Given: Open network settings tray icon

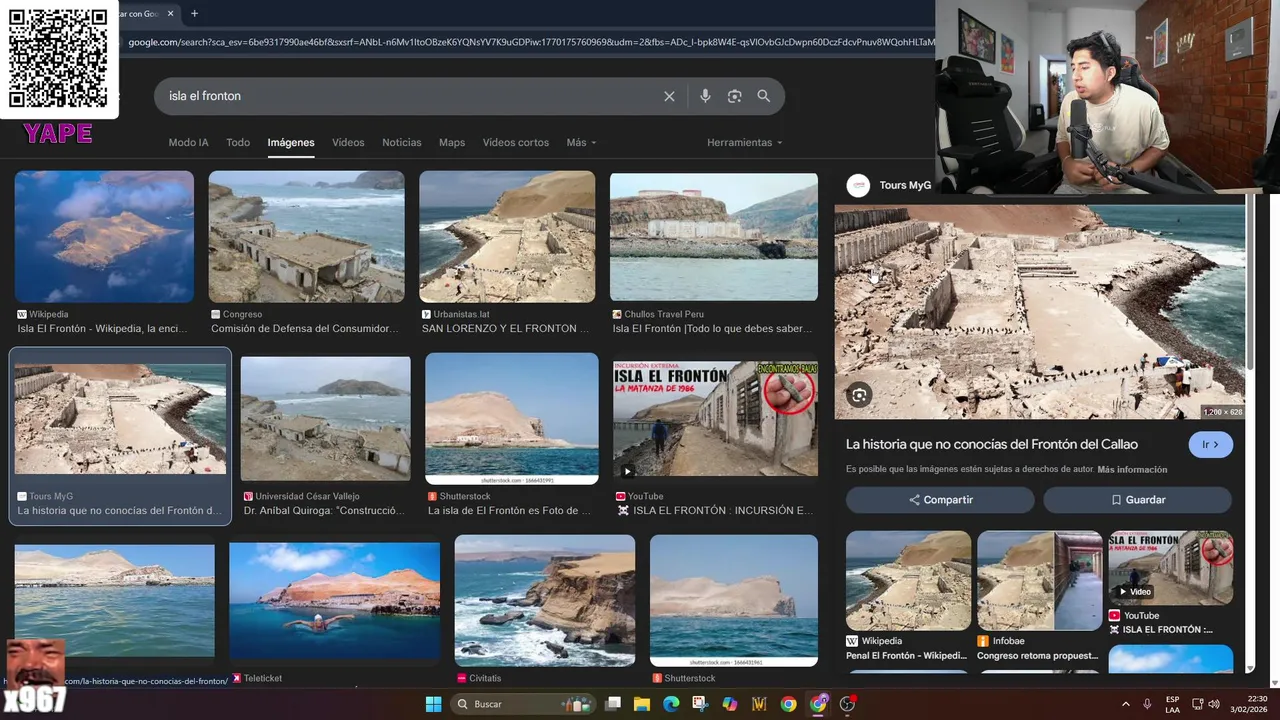Looking at the screenshot, I should (x=1197, y=704).
